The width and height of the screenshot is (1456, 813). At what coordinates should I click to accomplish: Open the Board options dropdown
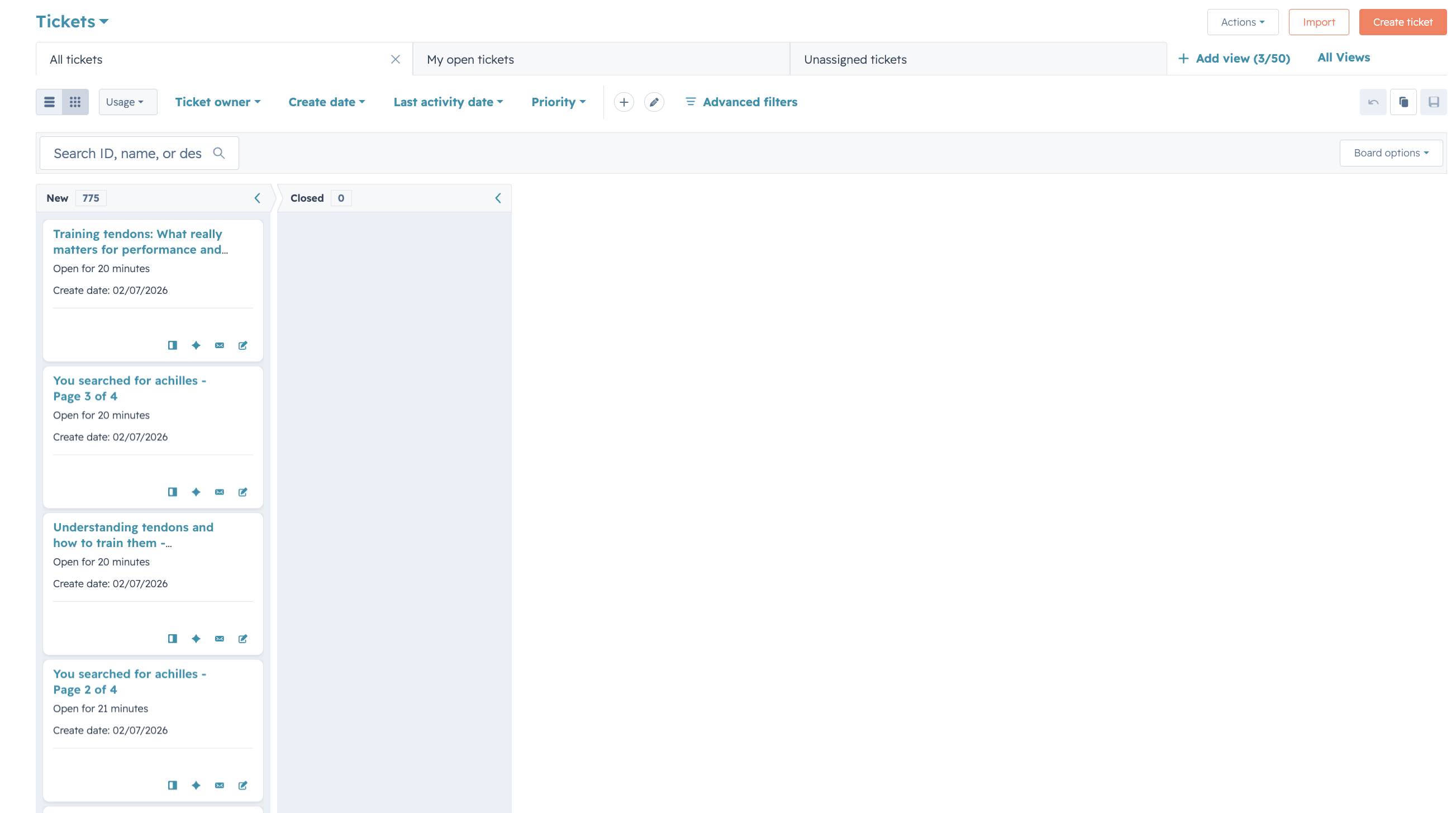point(1391,153)
